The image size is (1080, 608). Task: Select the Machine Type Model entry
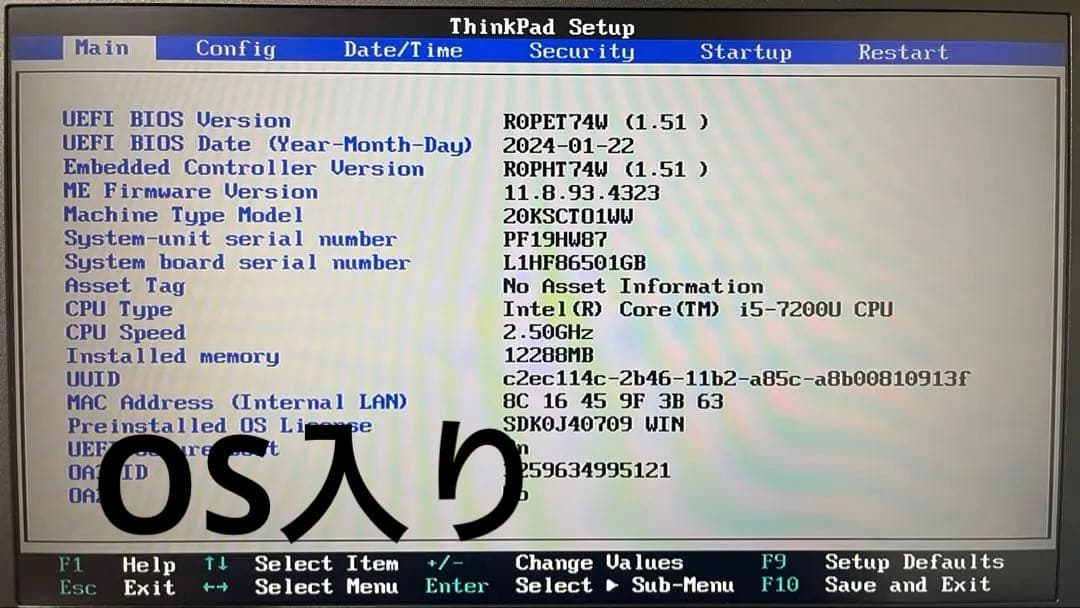[184, 215]
